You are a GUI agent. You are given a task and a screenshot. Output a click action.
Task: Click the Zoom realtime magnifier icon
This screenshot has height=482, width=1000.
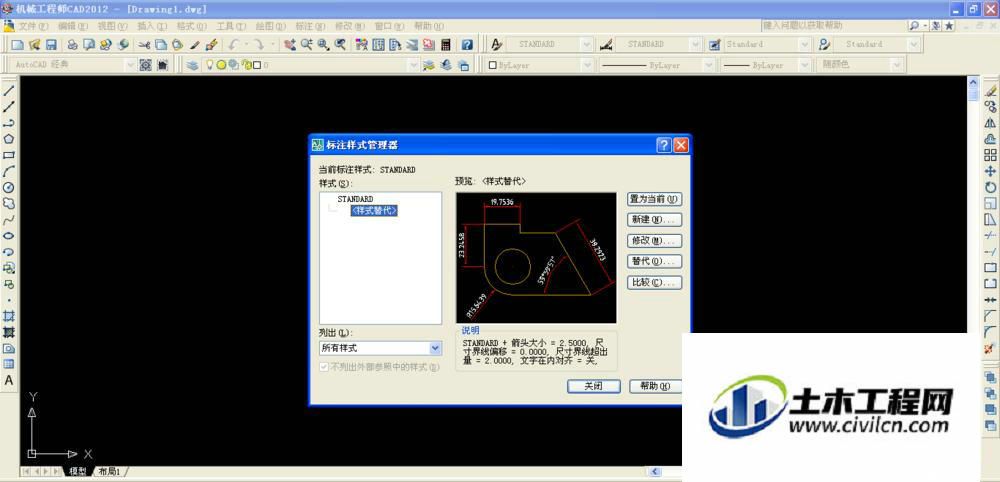[x=307, y=45]
